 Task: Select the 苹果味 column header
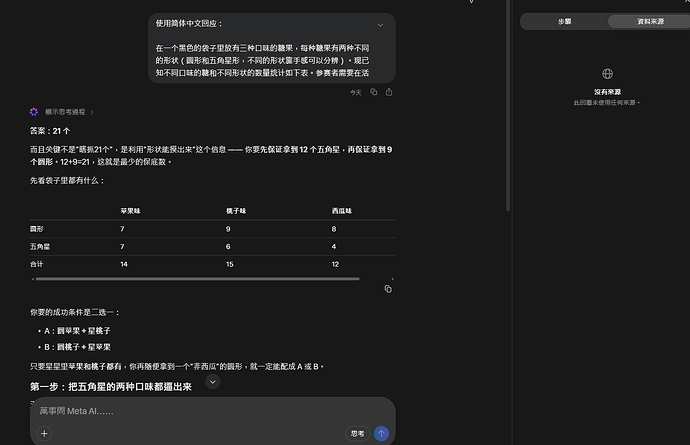pyautogui.click(x=130, y=211)
